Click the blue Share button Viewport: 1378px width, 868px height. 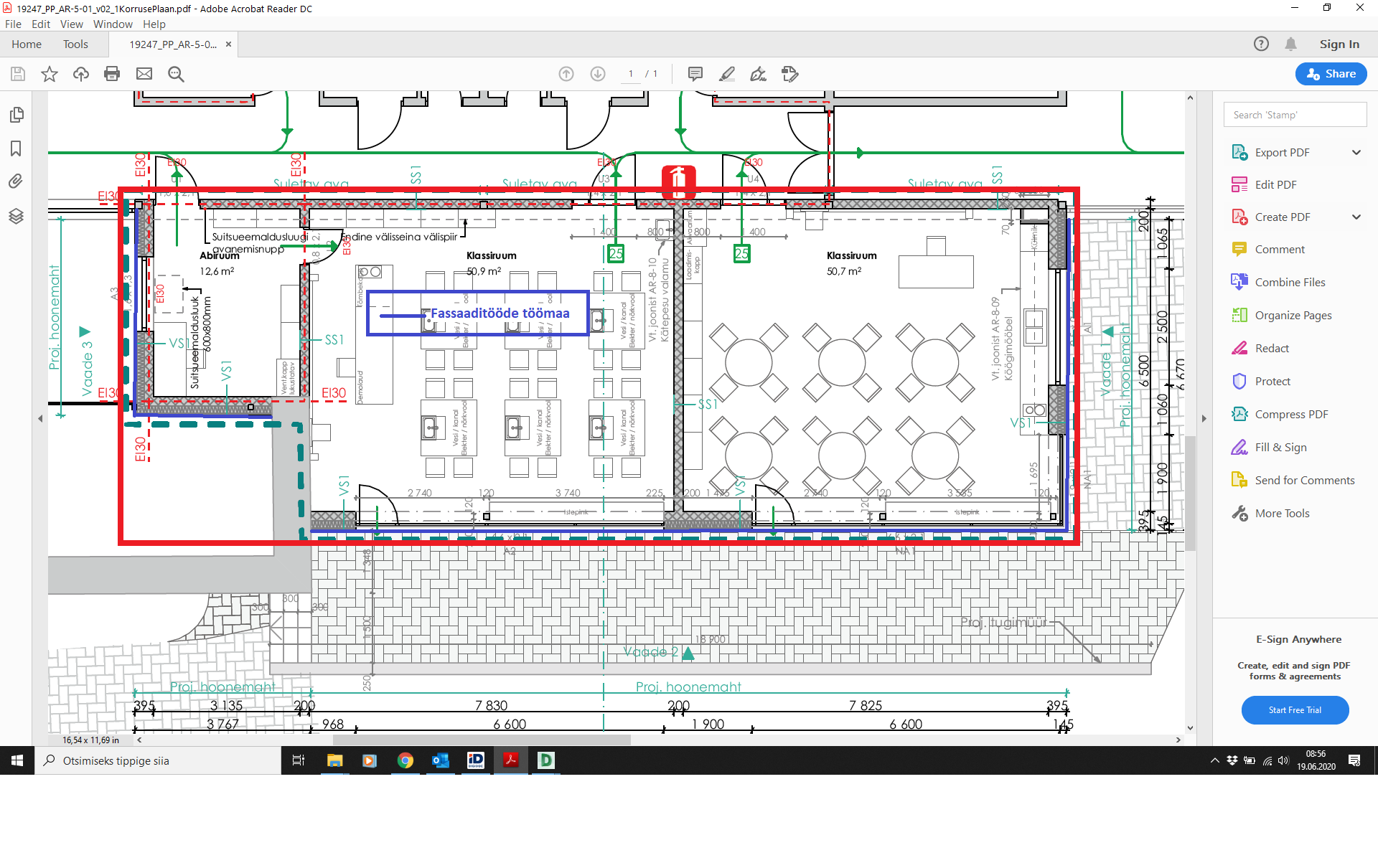1331,73
